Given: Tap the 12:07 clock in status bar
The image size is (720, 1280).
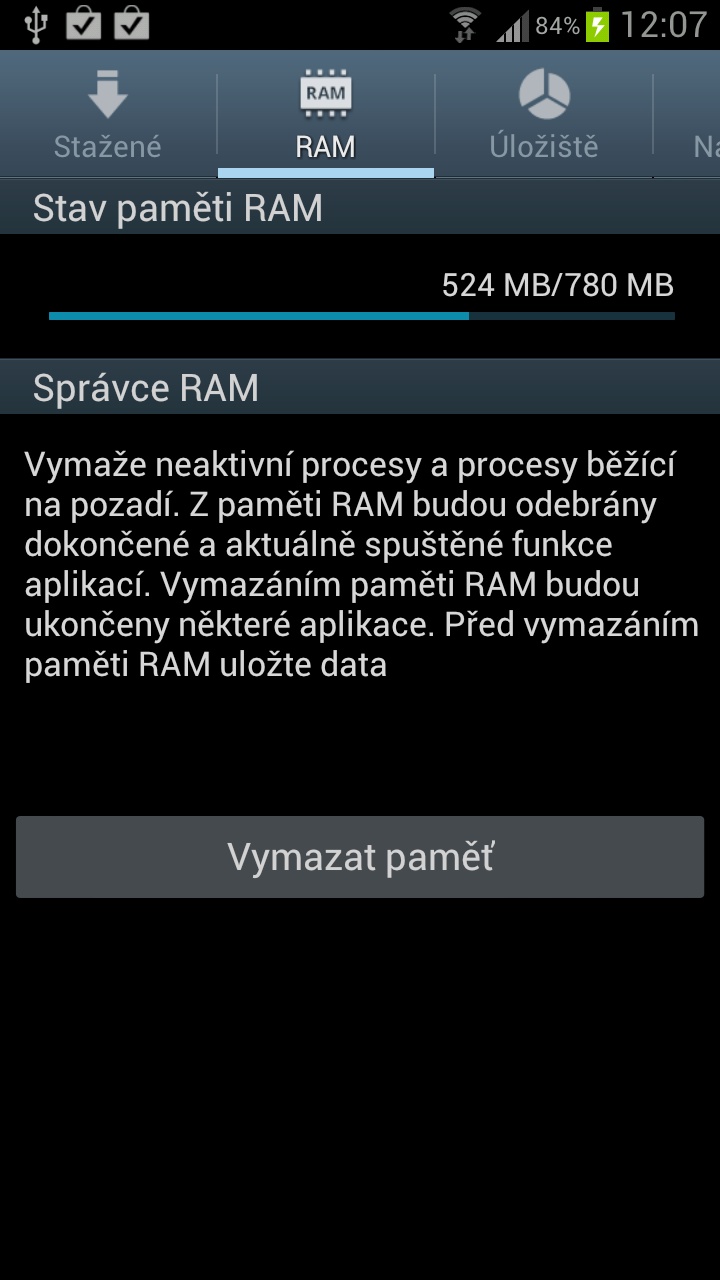Looking at the screenshot, I should pos(663,25).
